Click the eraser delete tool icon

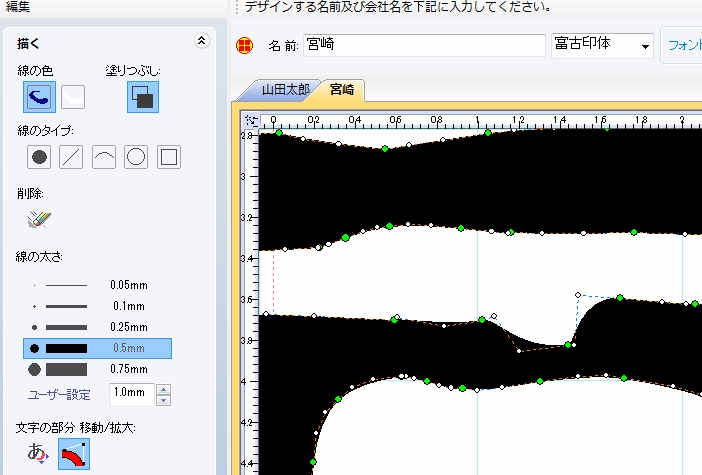pyautogui.click(x=40, y=217)
